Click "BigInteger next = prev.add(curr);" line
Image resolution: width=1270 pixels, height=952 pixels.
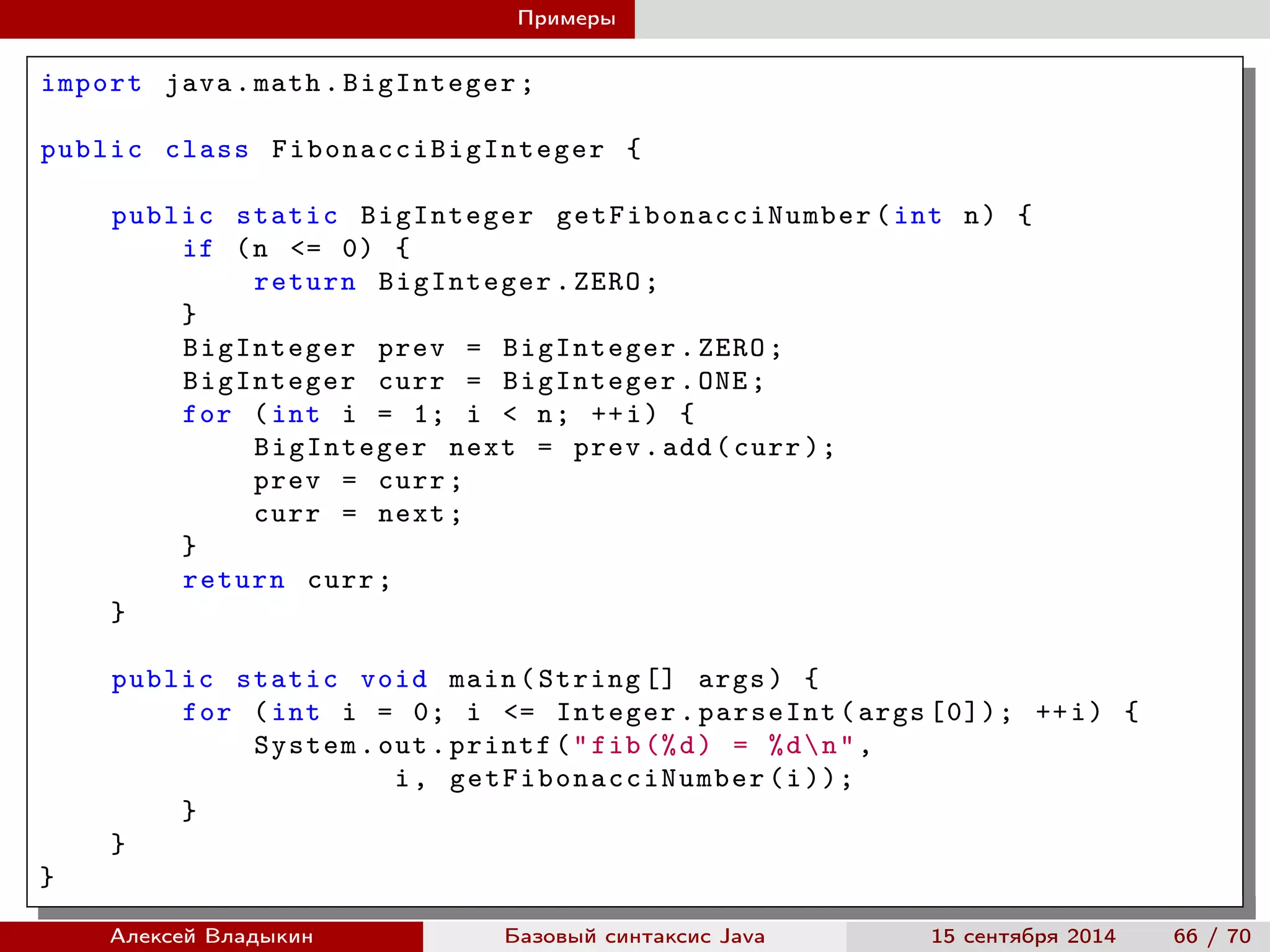(x=544, y=447)
